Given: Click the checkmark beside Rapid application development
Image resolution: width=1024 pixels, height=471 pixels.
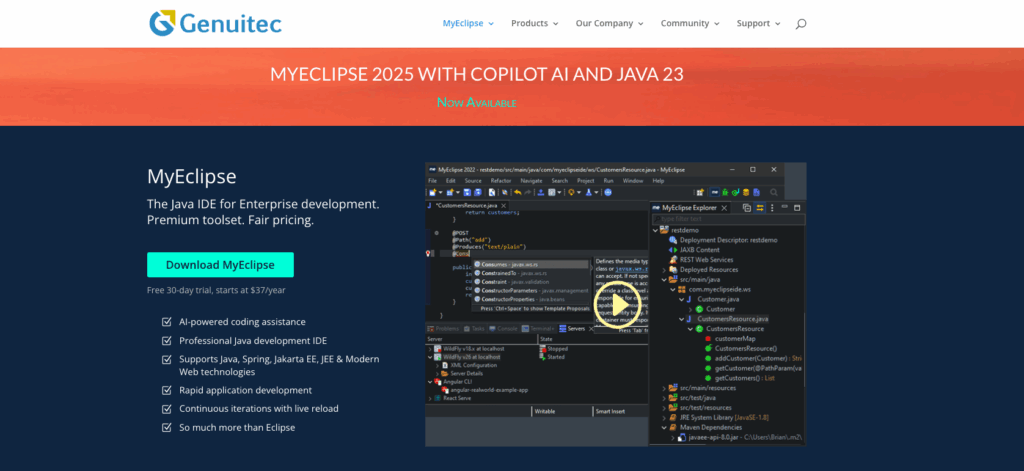Looking at the screenshot, I should pos(166,390).
